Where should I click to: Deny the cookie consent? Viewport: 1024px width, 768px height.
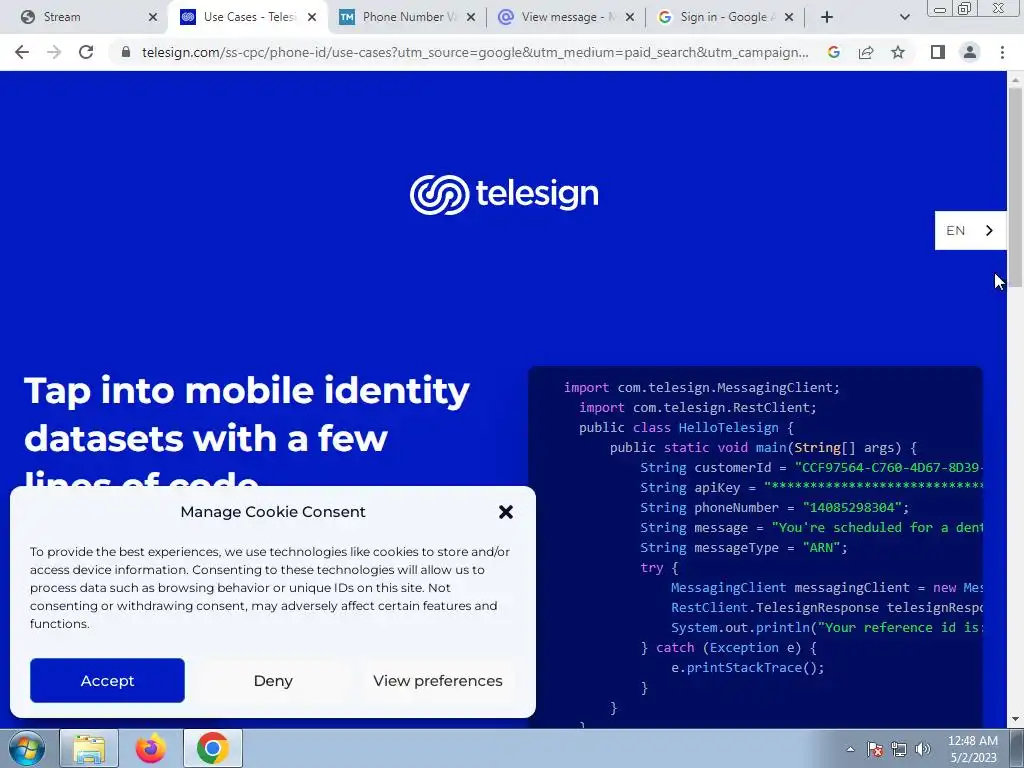(x=273, y=680)
